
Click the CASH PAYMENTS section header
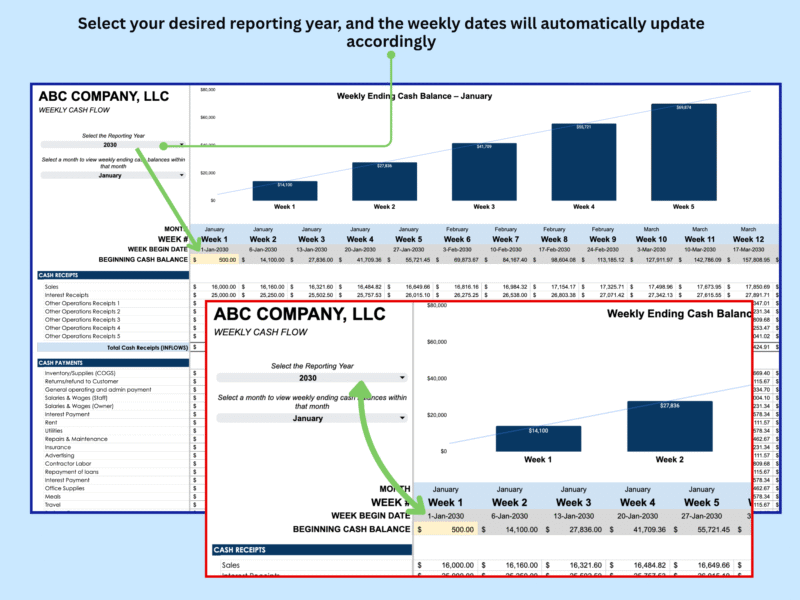(x=113, y=363)
